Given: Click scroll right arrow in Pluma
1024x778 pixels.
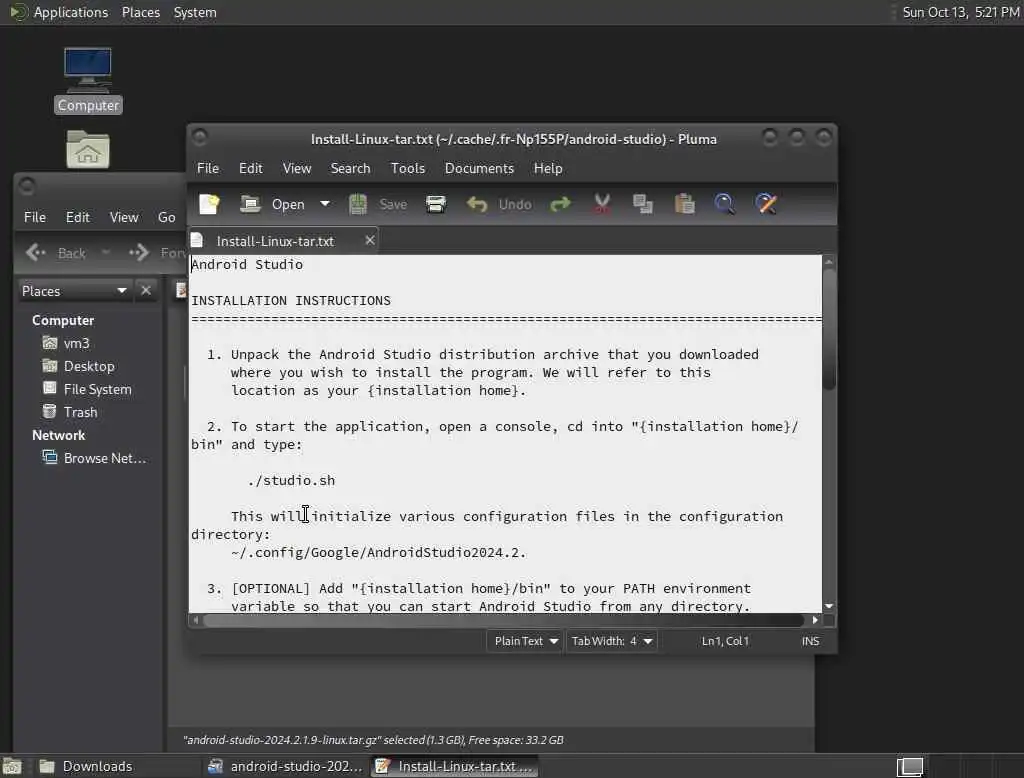Looking at the screenshot, I should coord(814,620).
